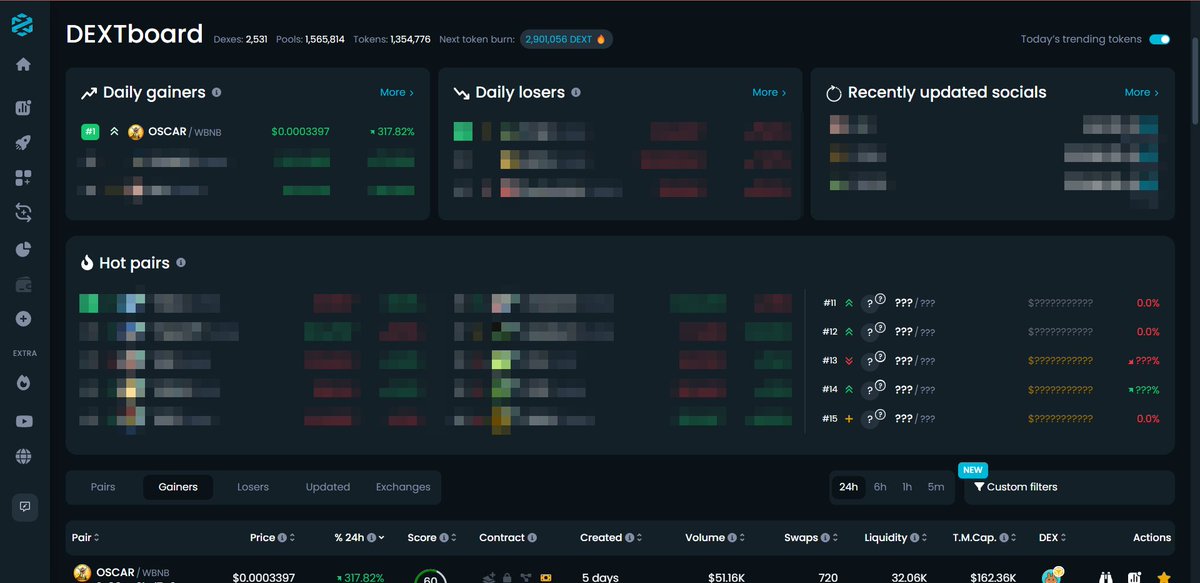This screenshot has height=583, width=1200.
Task: Open the feedback chat icon in sidebar
Action: tap(25, 507)
